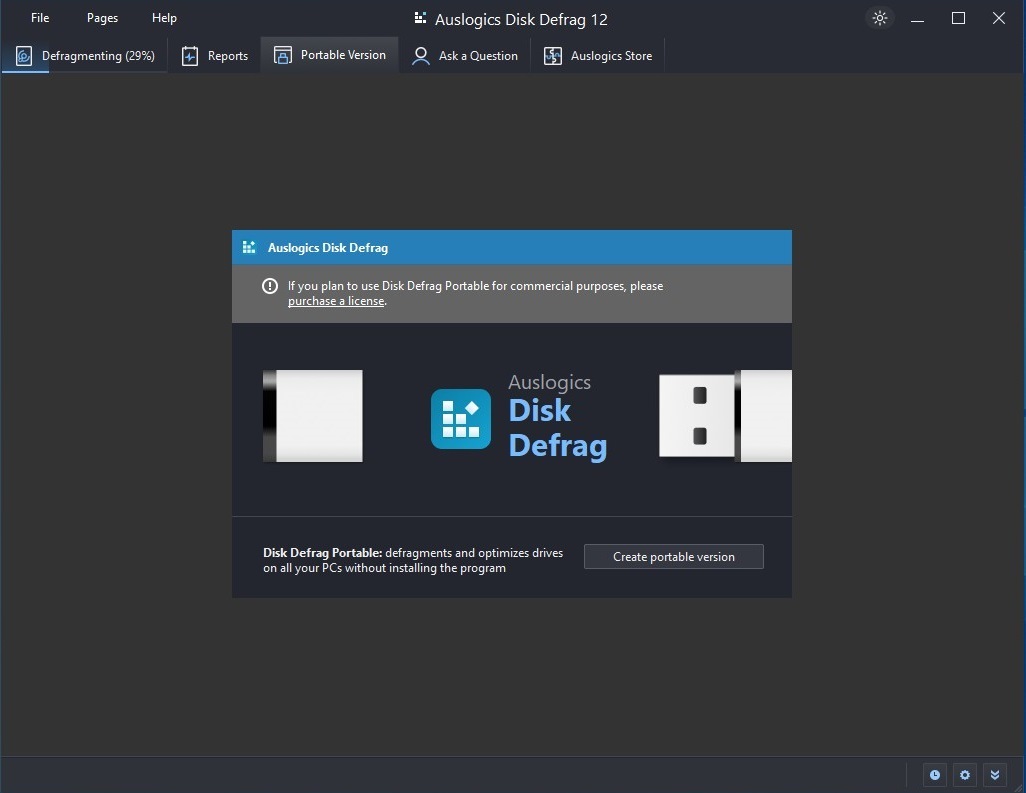Go to Auslogics Store tab
This screenshot has width=1026, height=793.
click(597, 56)
